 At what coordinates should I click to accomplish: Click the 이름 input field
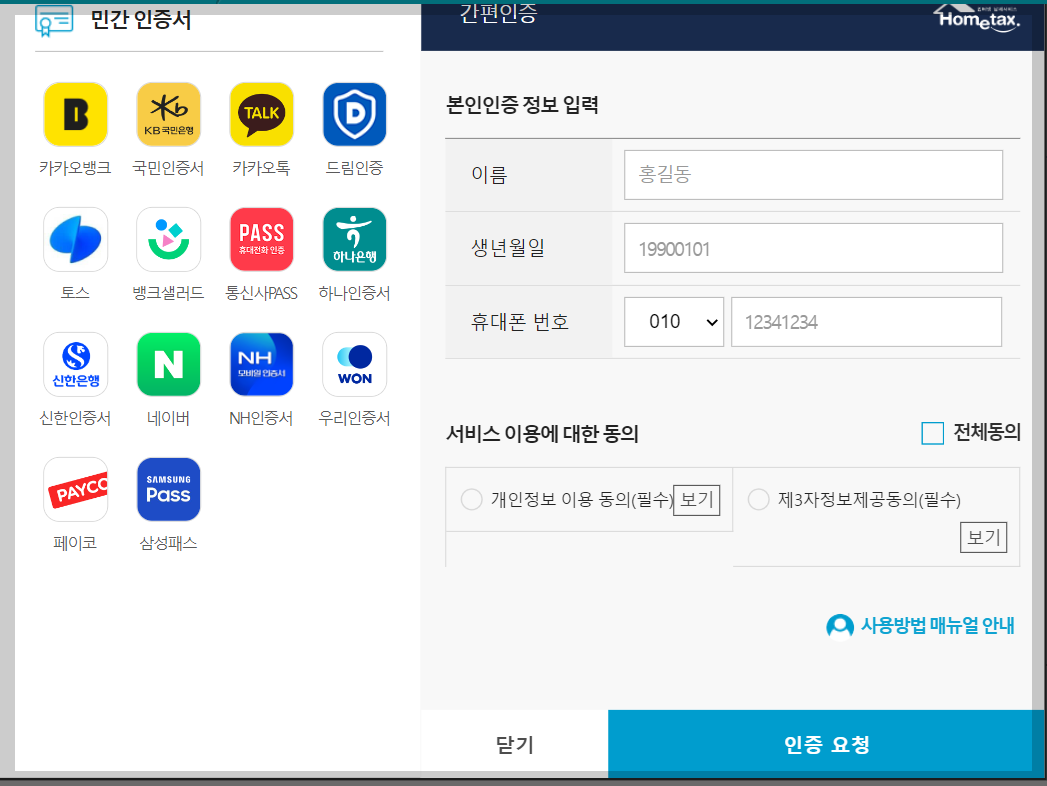[813, 174]
